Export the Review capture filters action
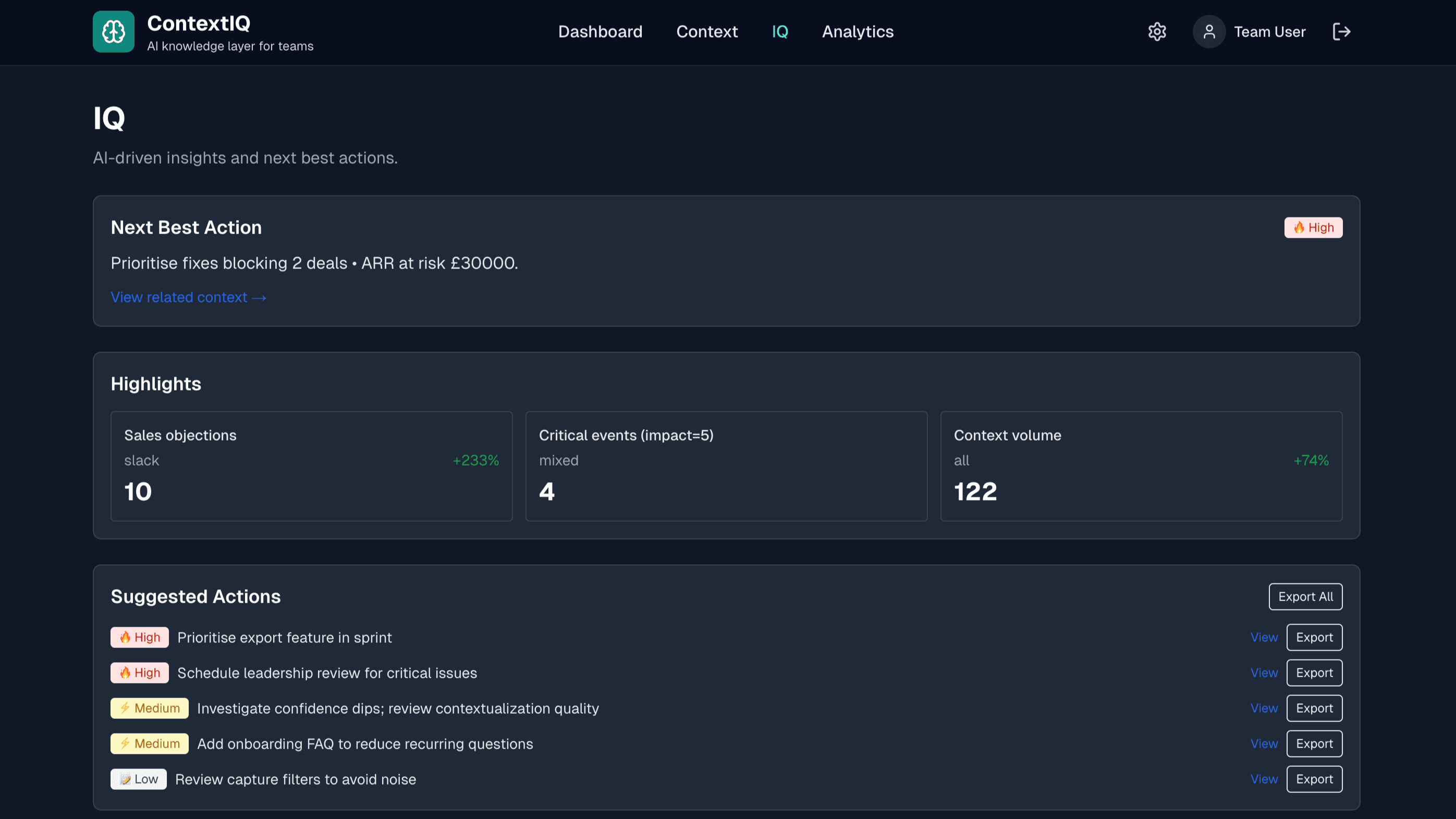 pyautogui.click(x=1314, y=779)
